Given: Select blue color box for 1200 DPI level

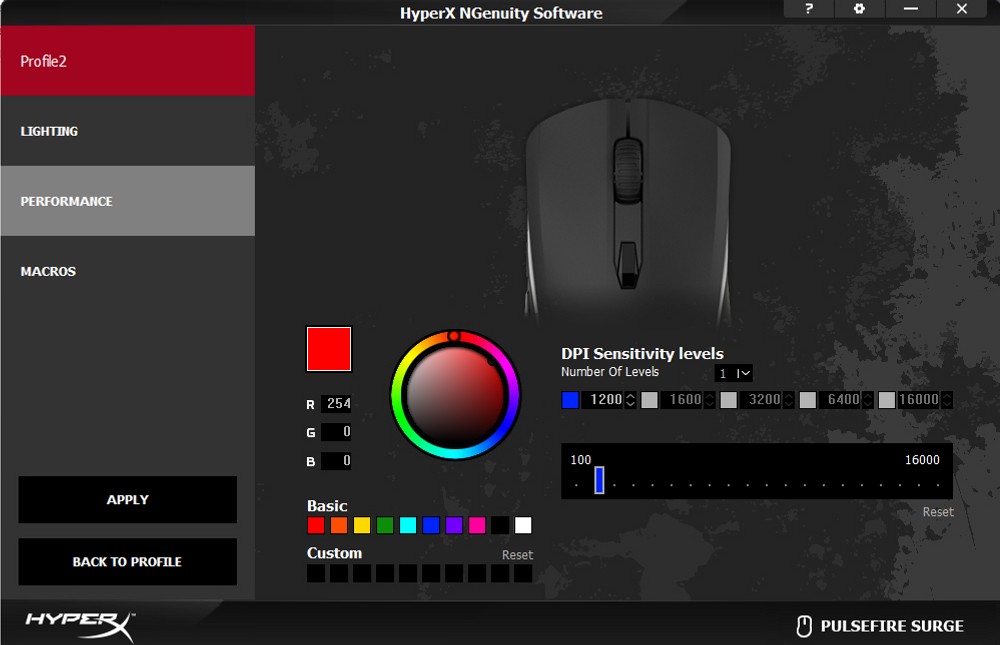Looking at the screenshot, I should tap(570, 400).
